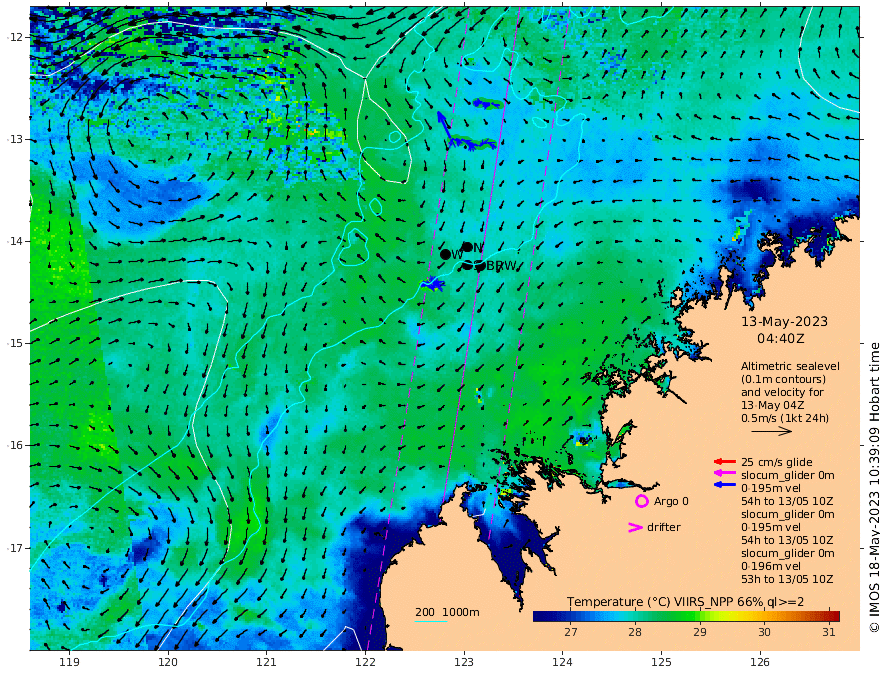Click the BRW station label
Viewport: 880px width, 680px height.
click(501, 266)
